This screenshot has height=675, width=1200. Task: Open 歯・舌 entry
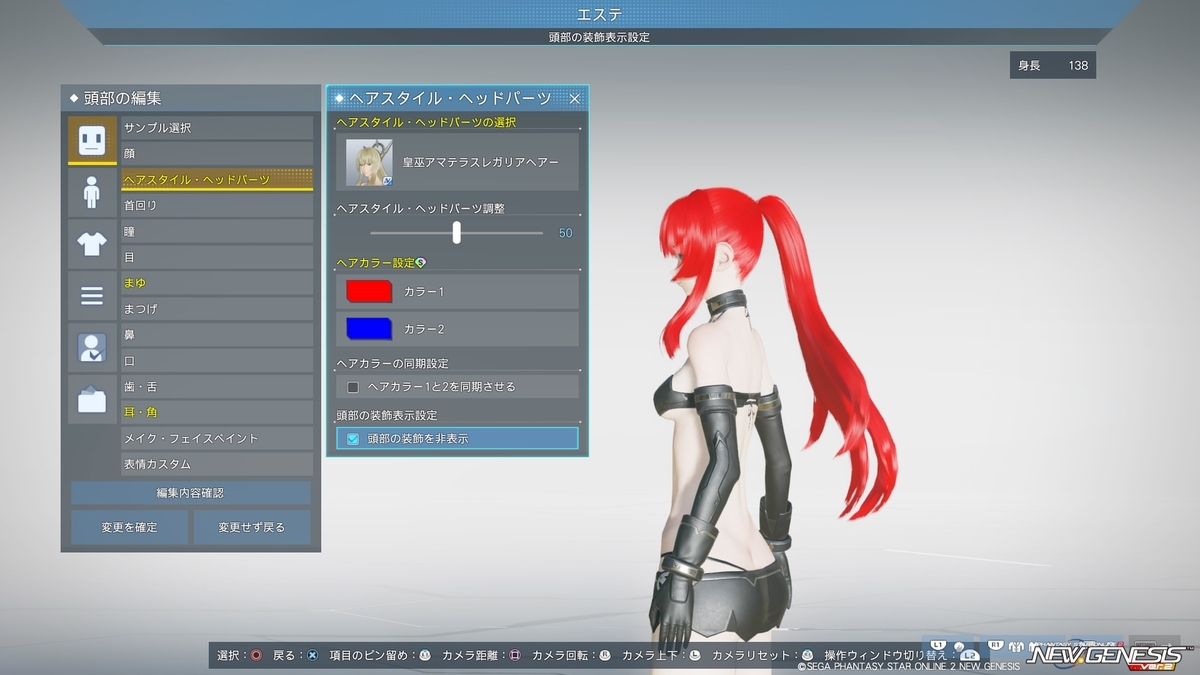pos(217,387)
